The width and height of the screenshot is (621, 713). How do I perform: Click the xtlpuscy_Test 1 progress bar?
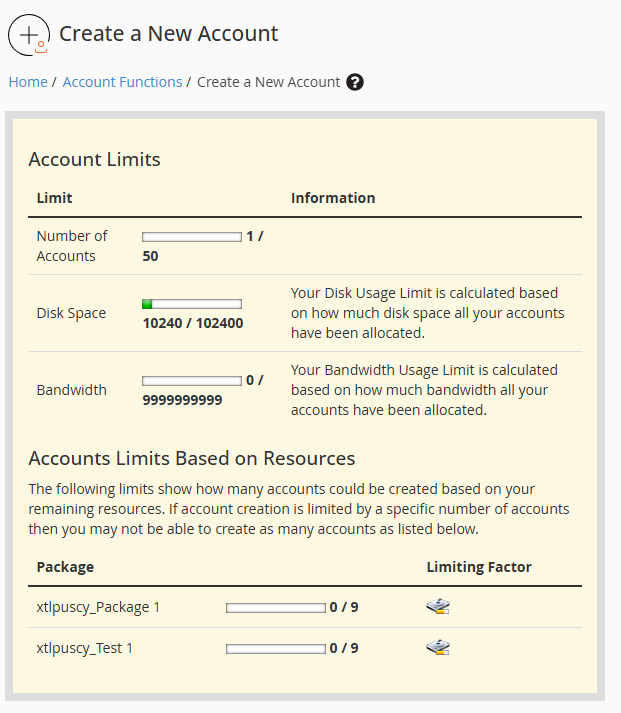coord(276,648)
